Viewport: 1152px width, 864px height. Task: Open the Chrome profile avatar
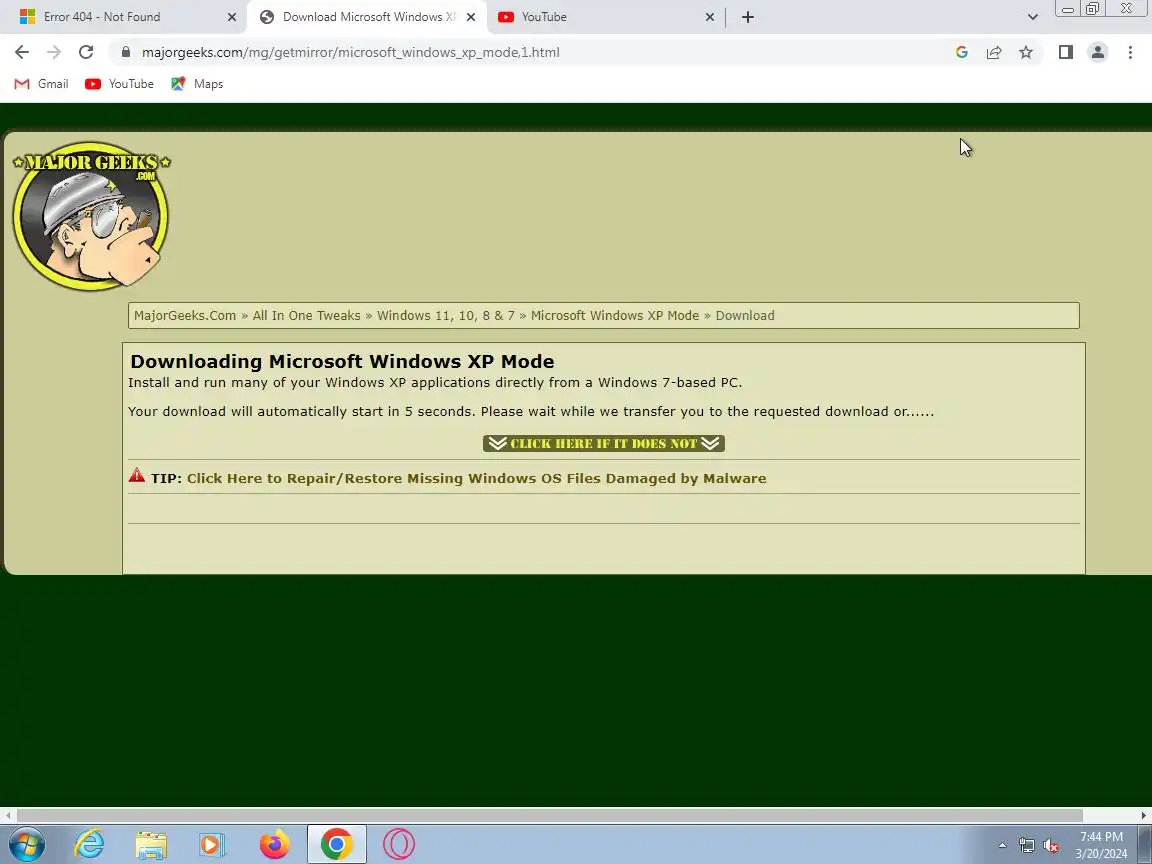click(x=1098, y=52)
